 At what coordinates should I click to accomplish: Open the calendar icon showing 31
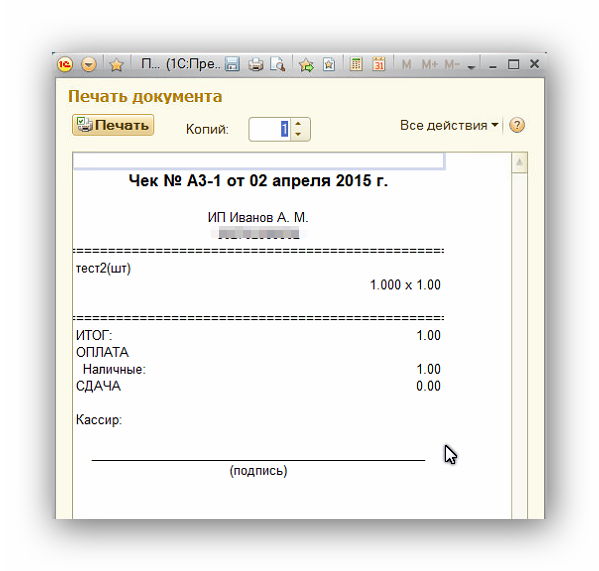(x=378, y=64)
